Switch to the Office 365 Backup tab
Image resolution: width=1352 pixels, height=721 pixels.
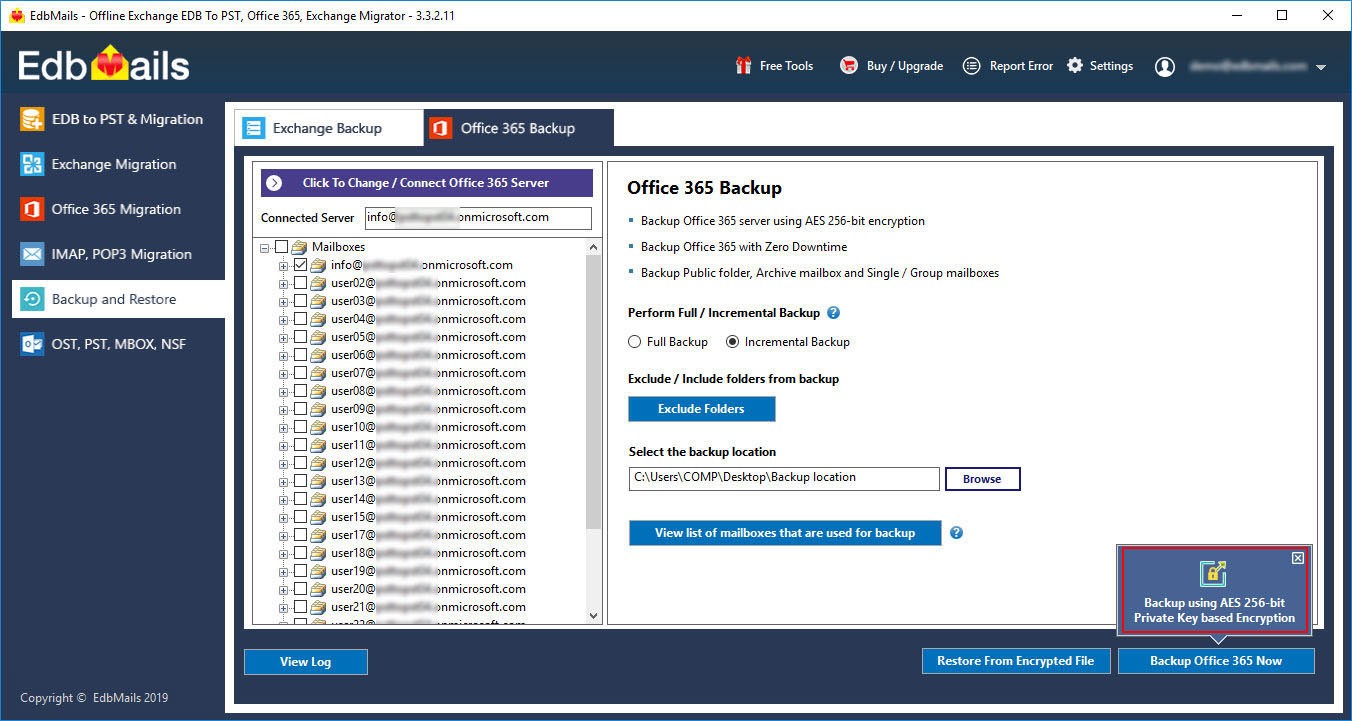pos(518,128)
